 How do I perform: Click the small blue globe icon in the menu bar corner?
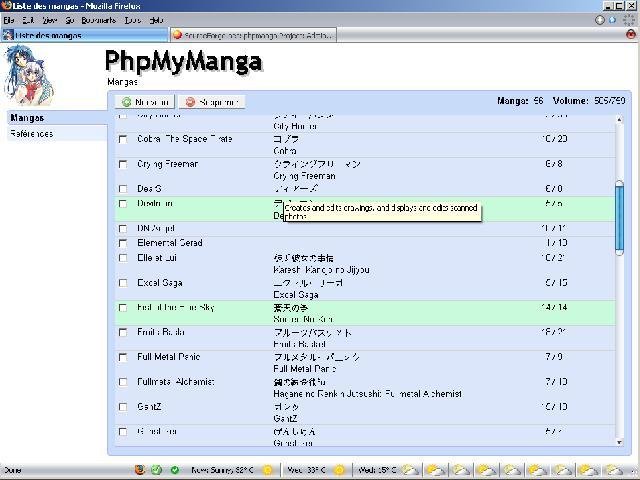(612, 20)
